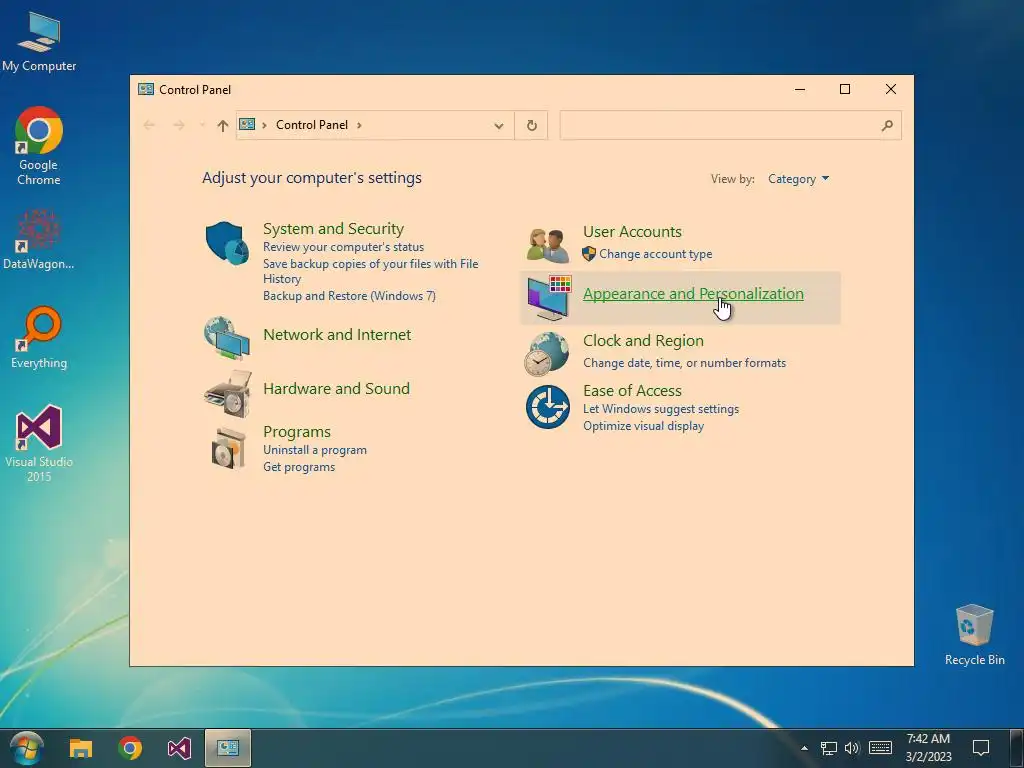Open the clock showing 7:42 AM
1024x768 pixels.
[x=928, y=748]
